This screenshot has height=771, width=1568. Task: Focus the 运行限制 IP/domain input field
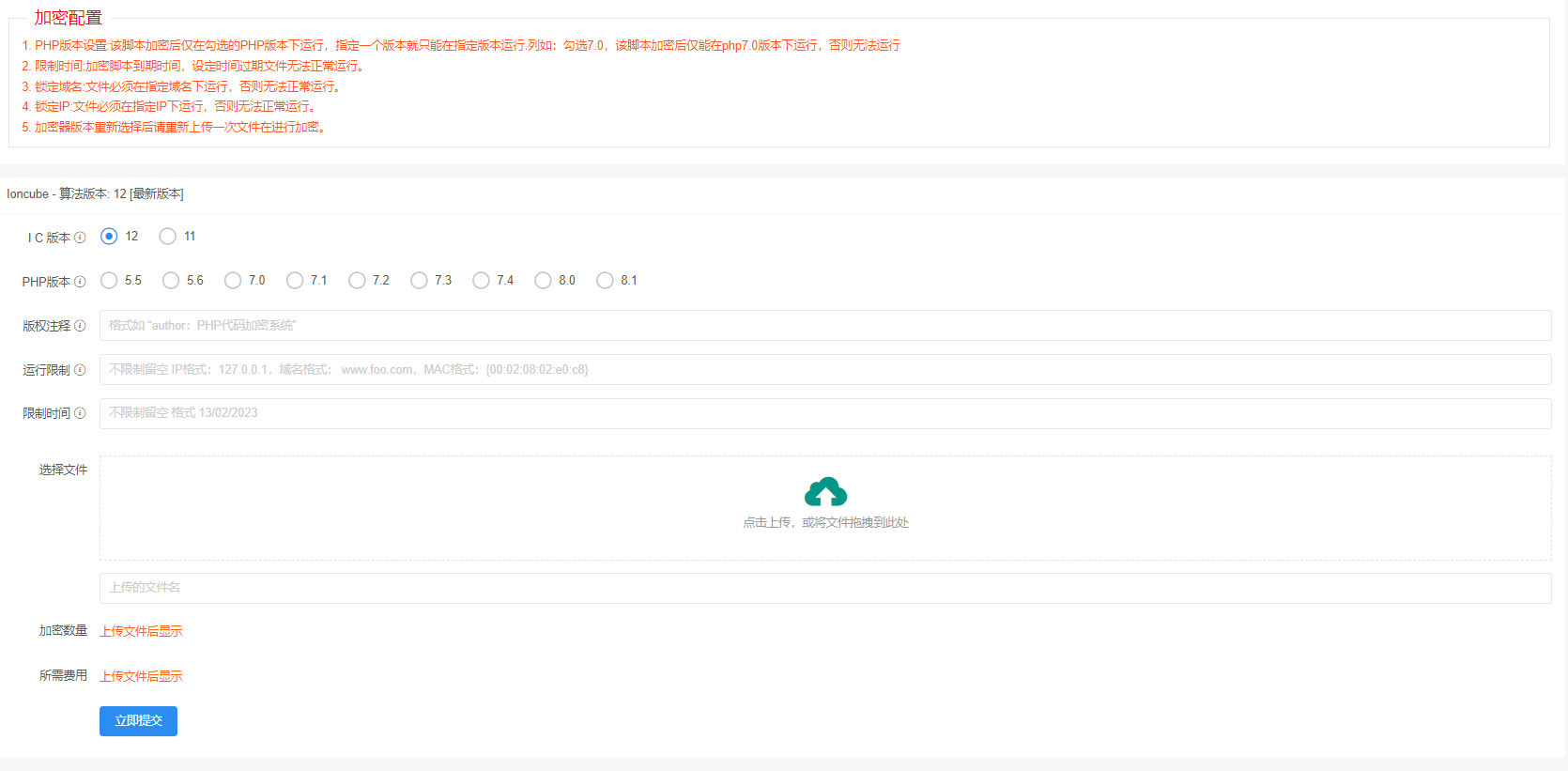click(825, 369)
